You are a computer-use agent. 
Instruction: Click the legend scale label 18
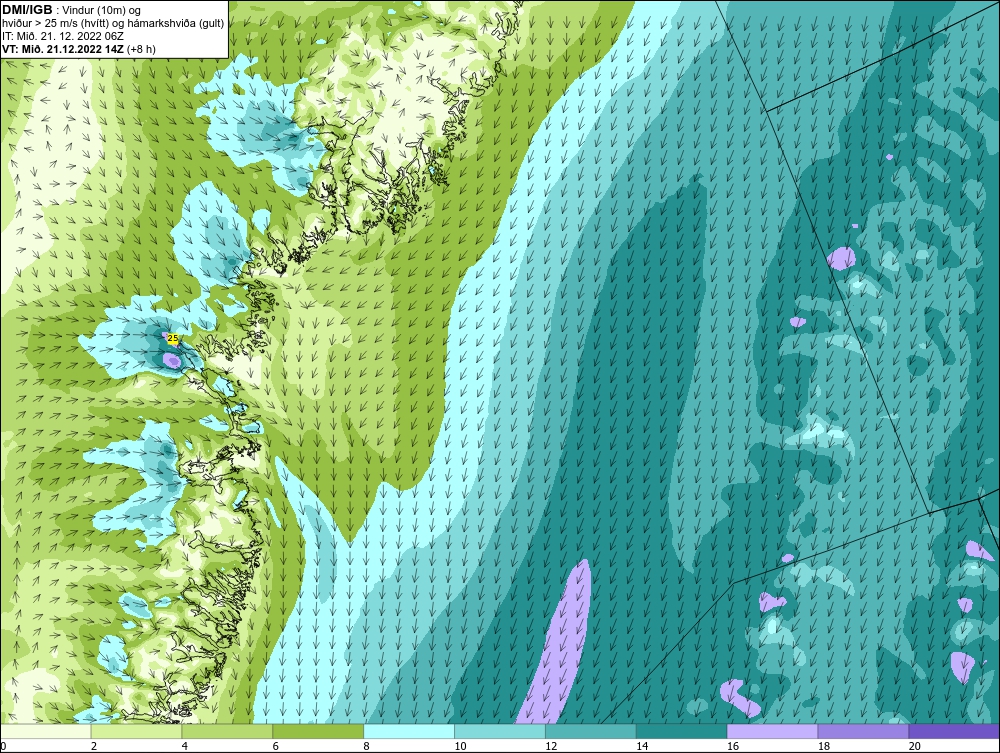coord(824,746)
